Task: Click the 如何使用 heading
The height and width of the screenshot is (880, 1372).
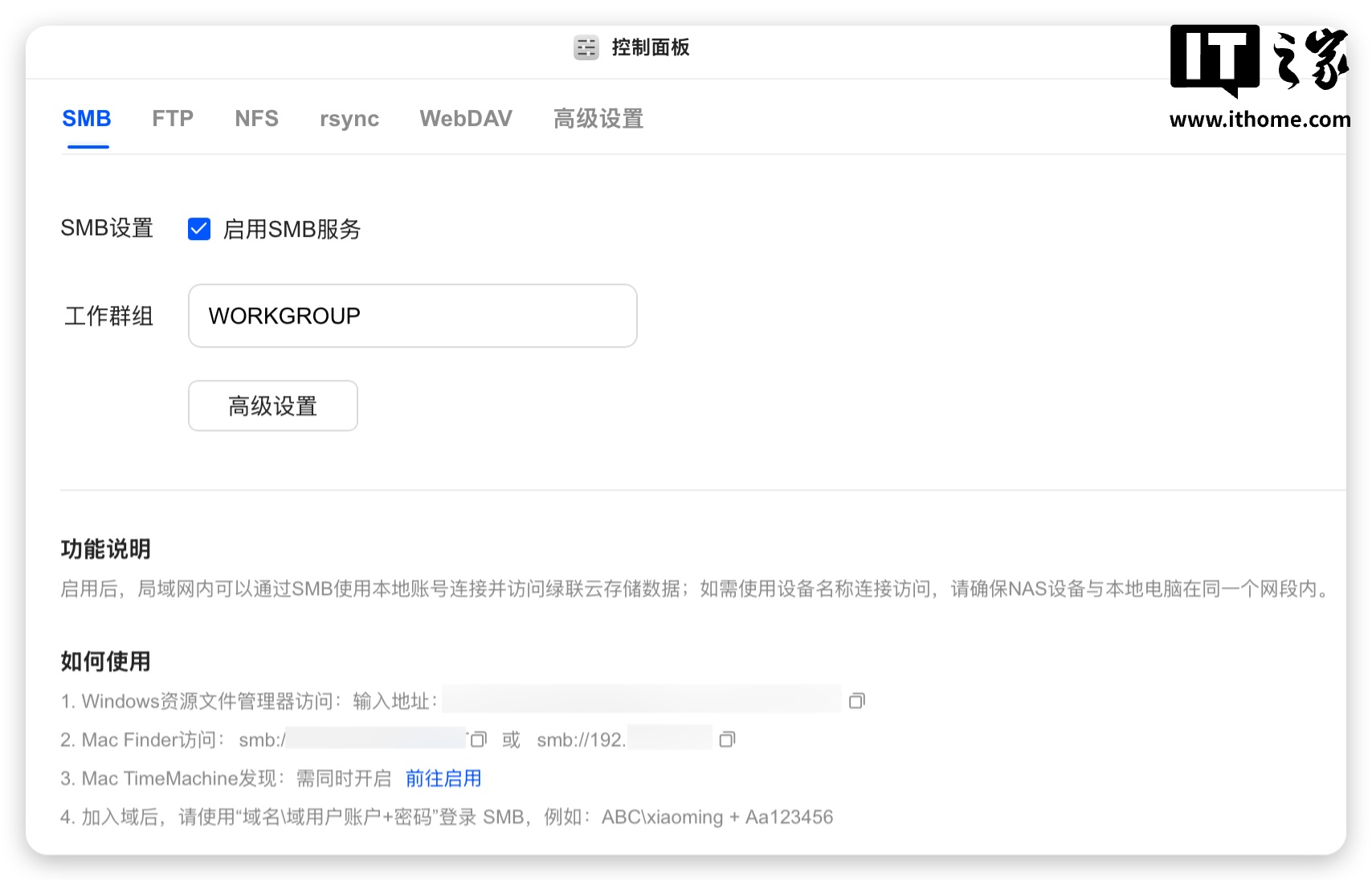Action: point(106,662)
